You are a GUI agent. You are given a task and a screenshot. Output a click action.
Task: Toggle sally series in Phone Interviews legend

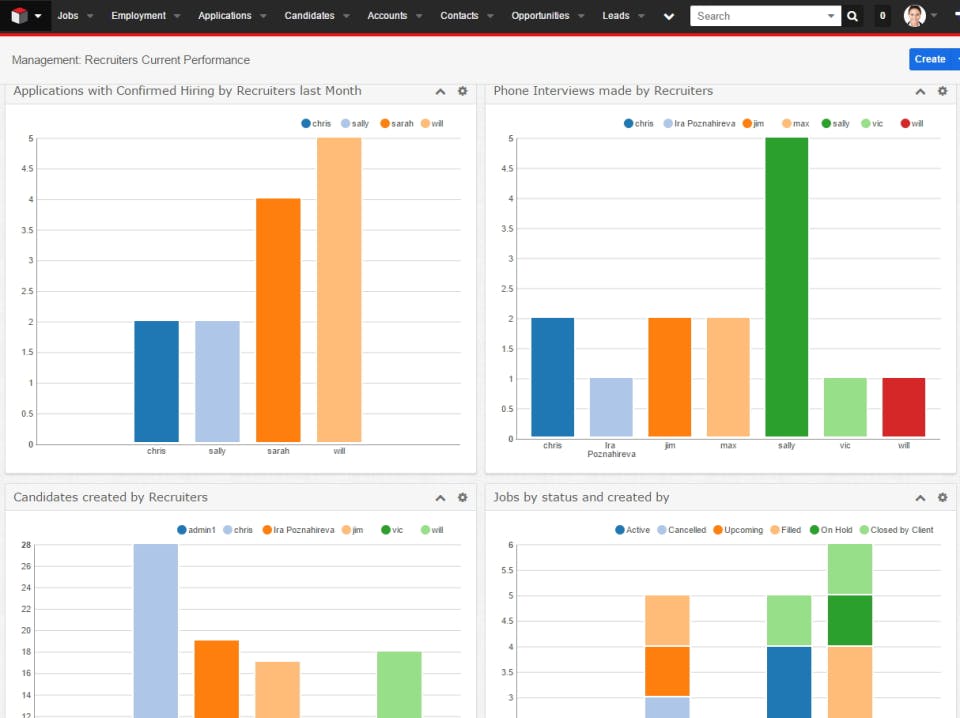(836, 124)
